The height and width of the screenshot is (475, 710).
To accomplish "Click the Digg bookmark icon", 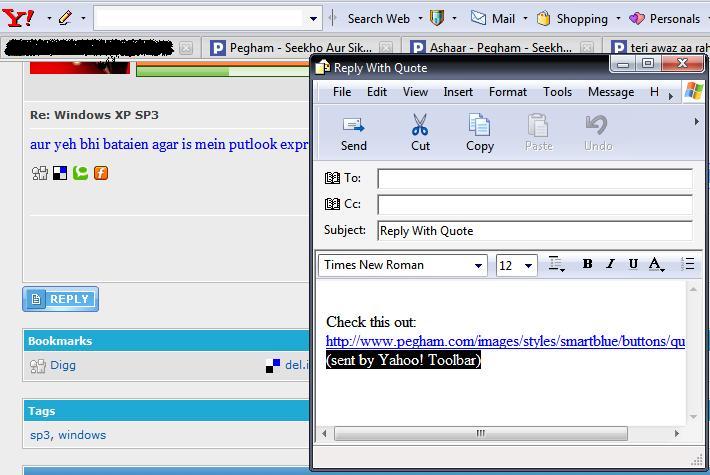I will click(38, 366).
